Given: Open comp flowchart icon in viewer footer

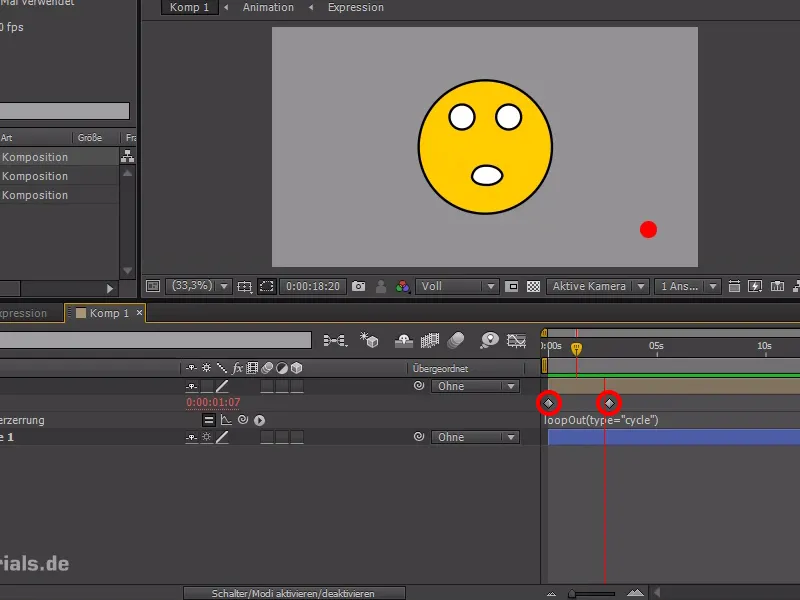Looking at the screenshot, I should 796,286.
